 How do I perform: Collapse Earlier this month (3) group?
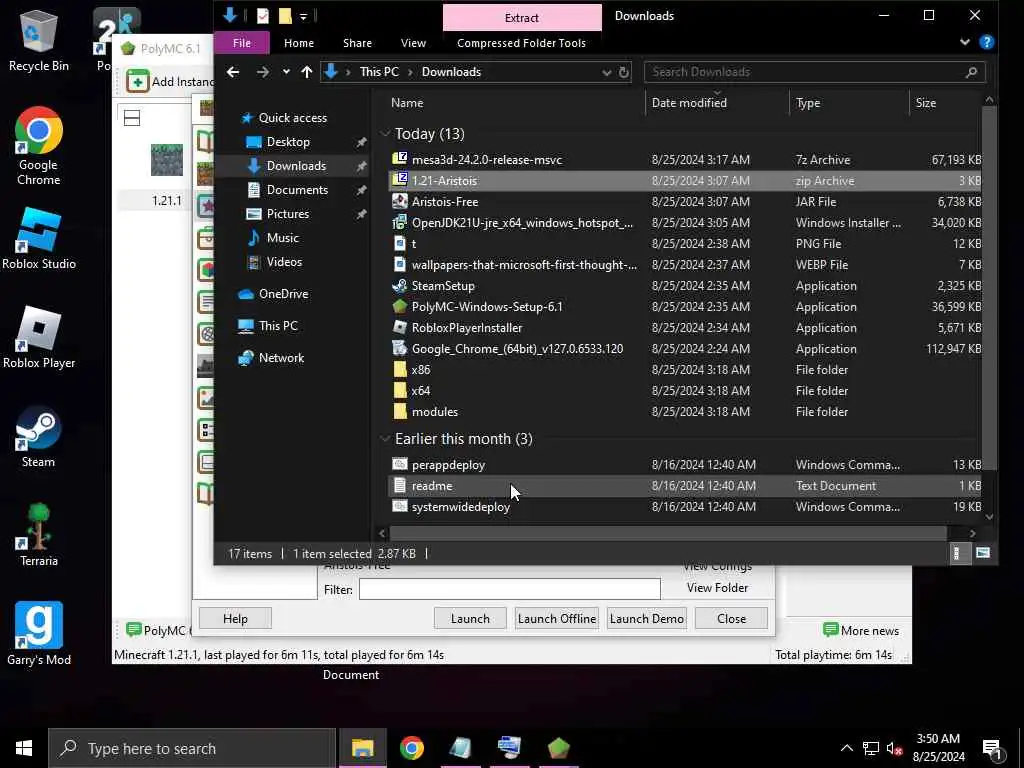[385, 439]
